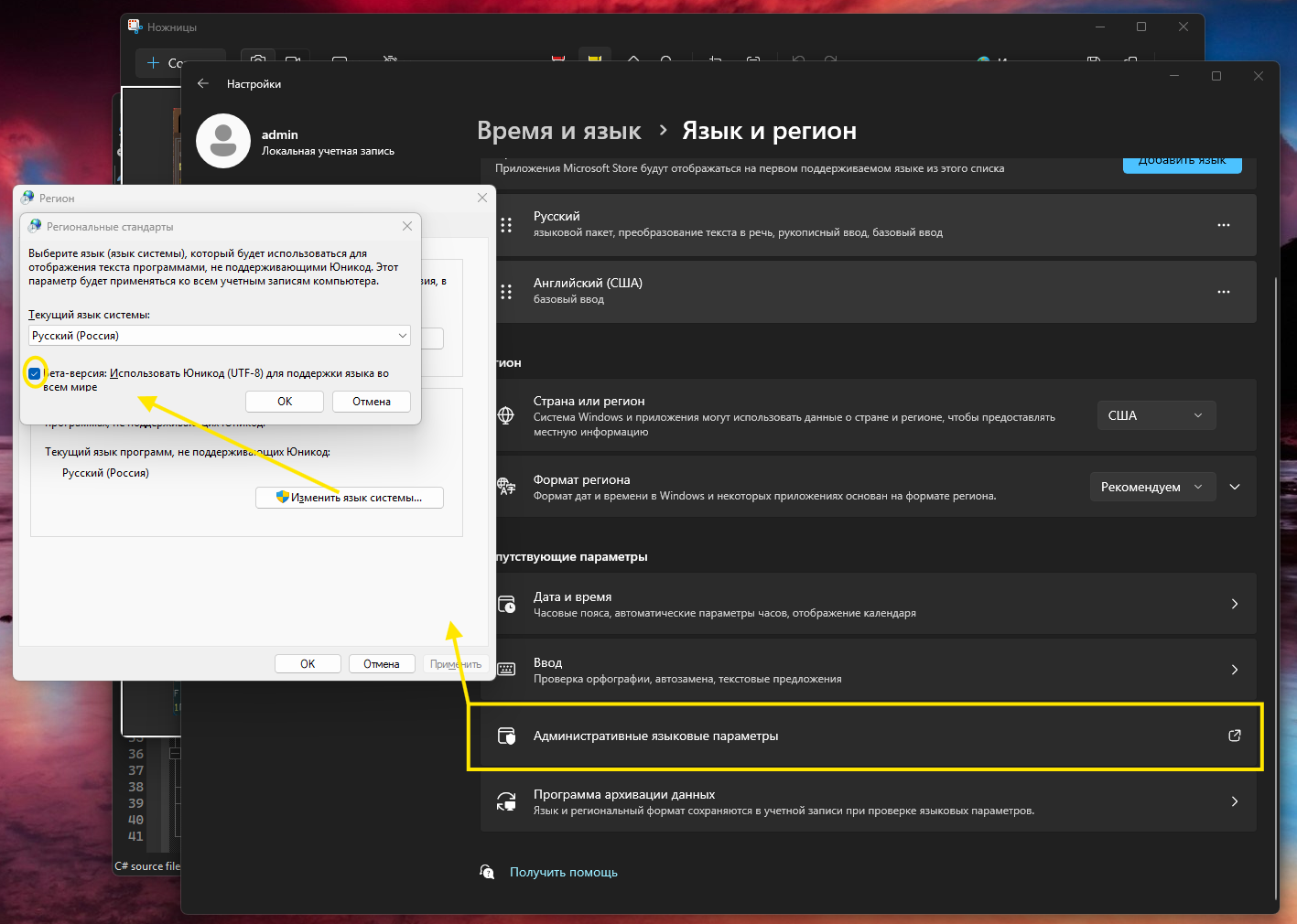Open more options for Русский language
The image size is (1297, 924).
click(1223, 225)
